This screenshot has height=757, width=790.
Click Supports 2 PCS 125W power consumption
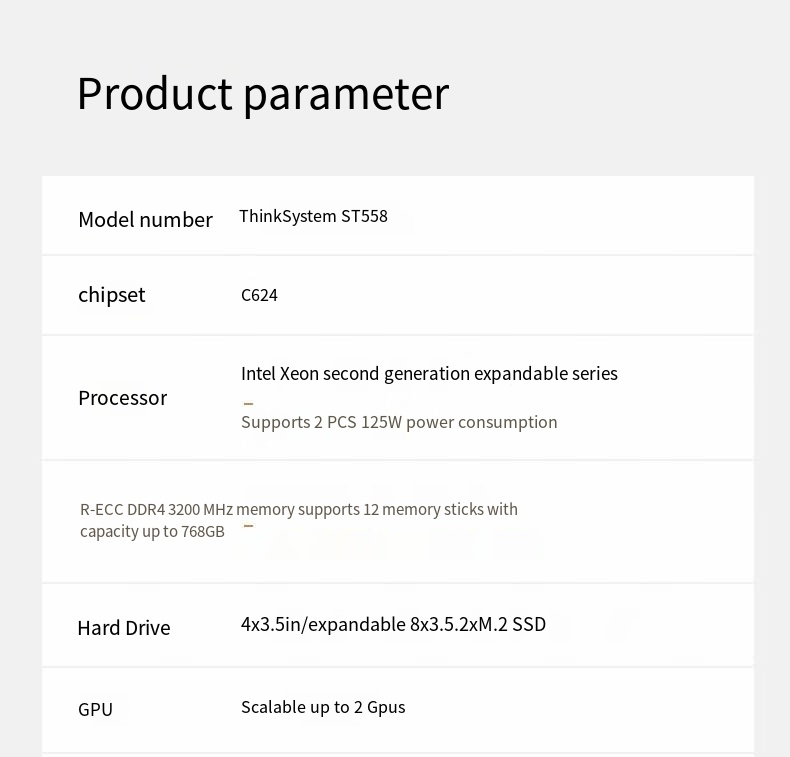click(399, 422)
